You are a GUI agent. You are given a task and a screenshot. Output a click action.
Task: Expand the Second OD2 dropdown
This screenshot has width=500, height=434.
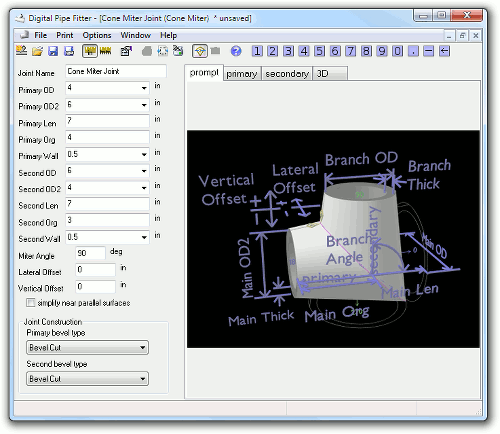click(144, 188)
